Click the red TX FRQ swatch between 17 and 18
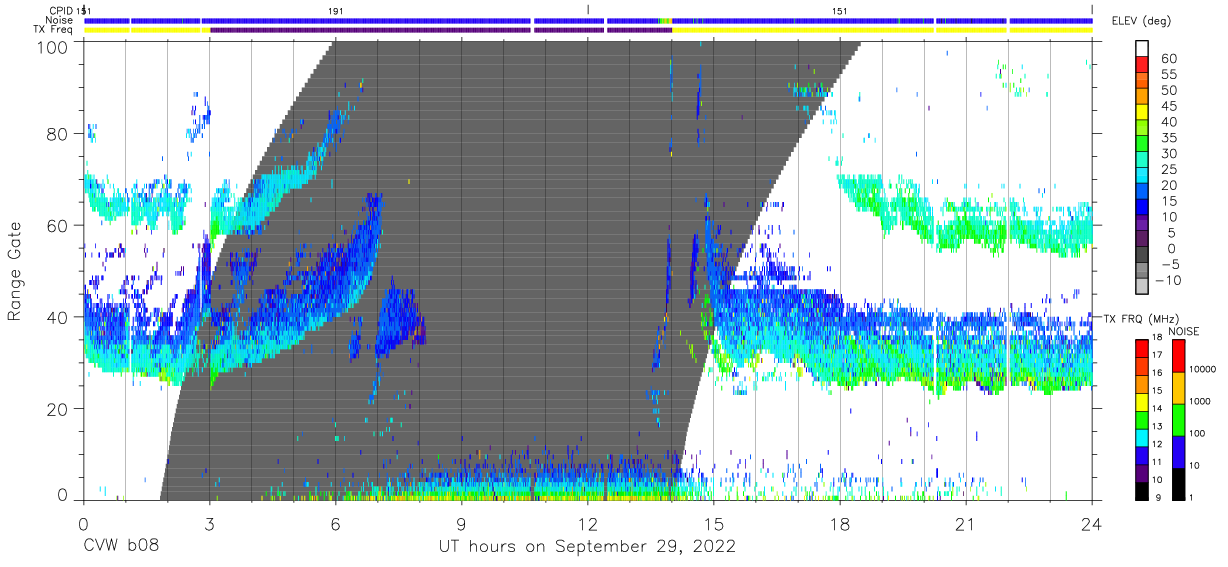The height and width of the screenshot is (567, 1228). pos(1143,348)
